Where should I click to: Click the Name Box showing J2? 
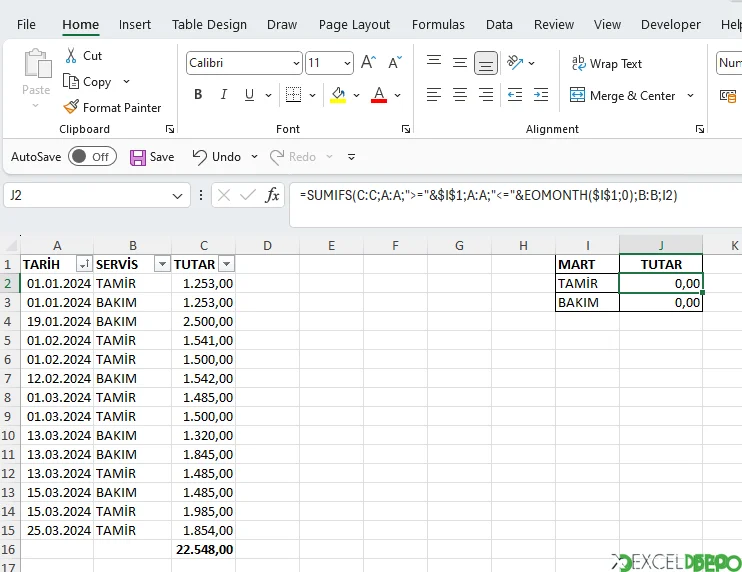[90, 195]
